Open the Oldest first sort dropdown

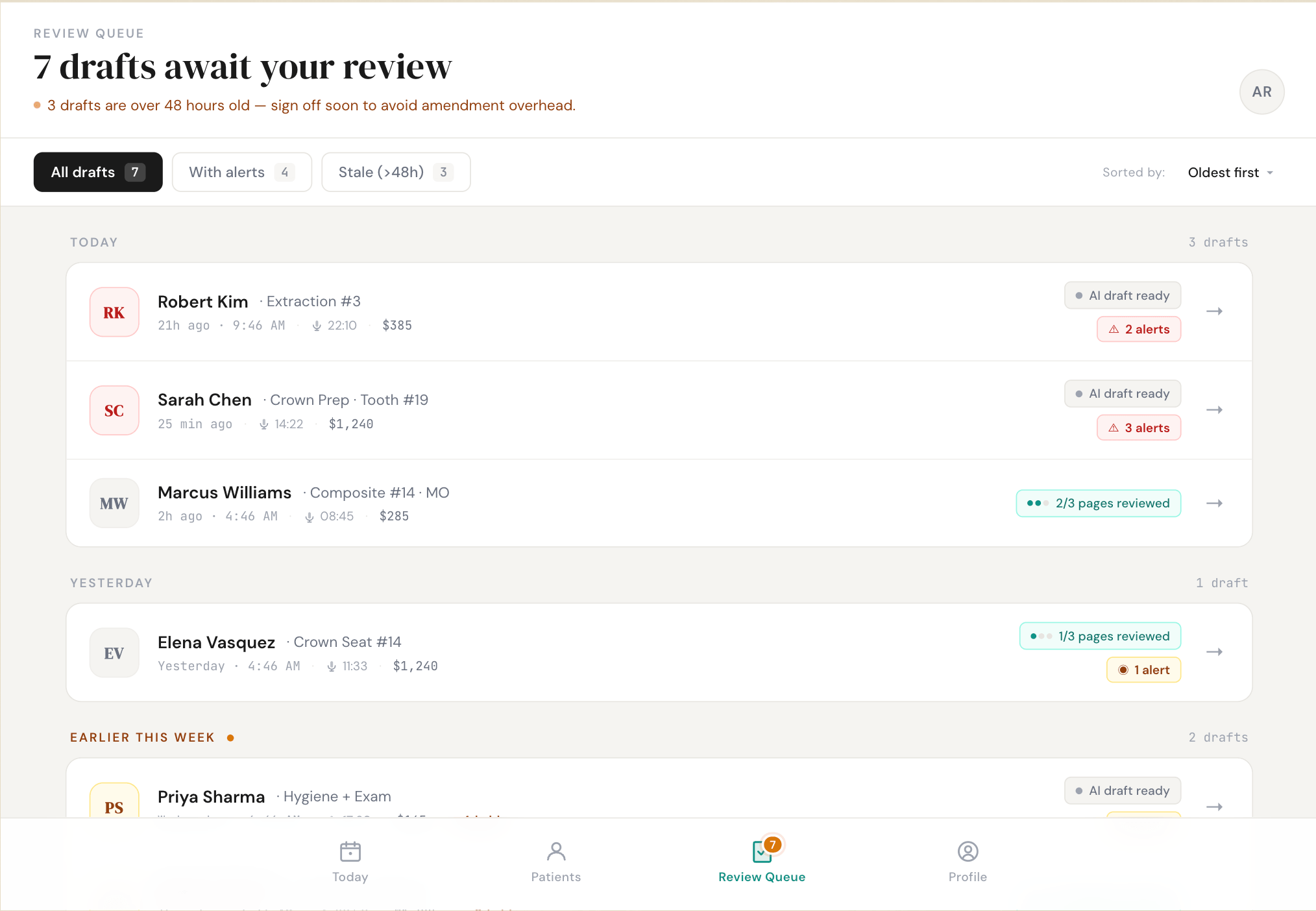1230,173
